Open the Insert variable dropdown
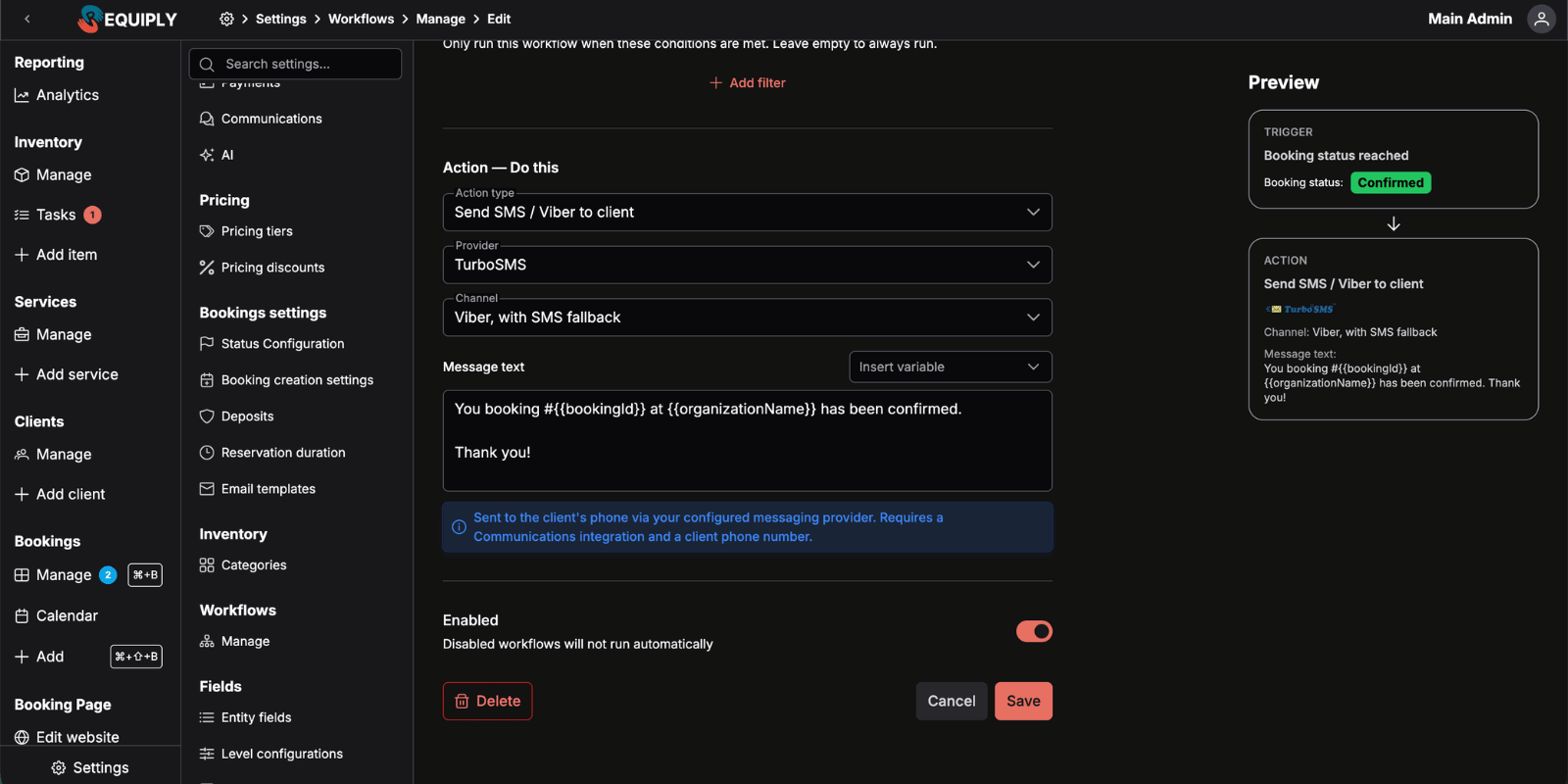Screen dimensions: 1568x784 pyautogui.click(x=951, y=367)
